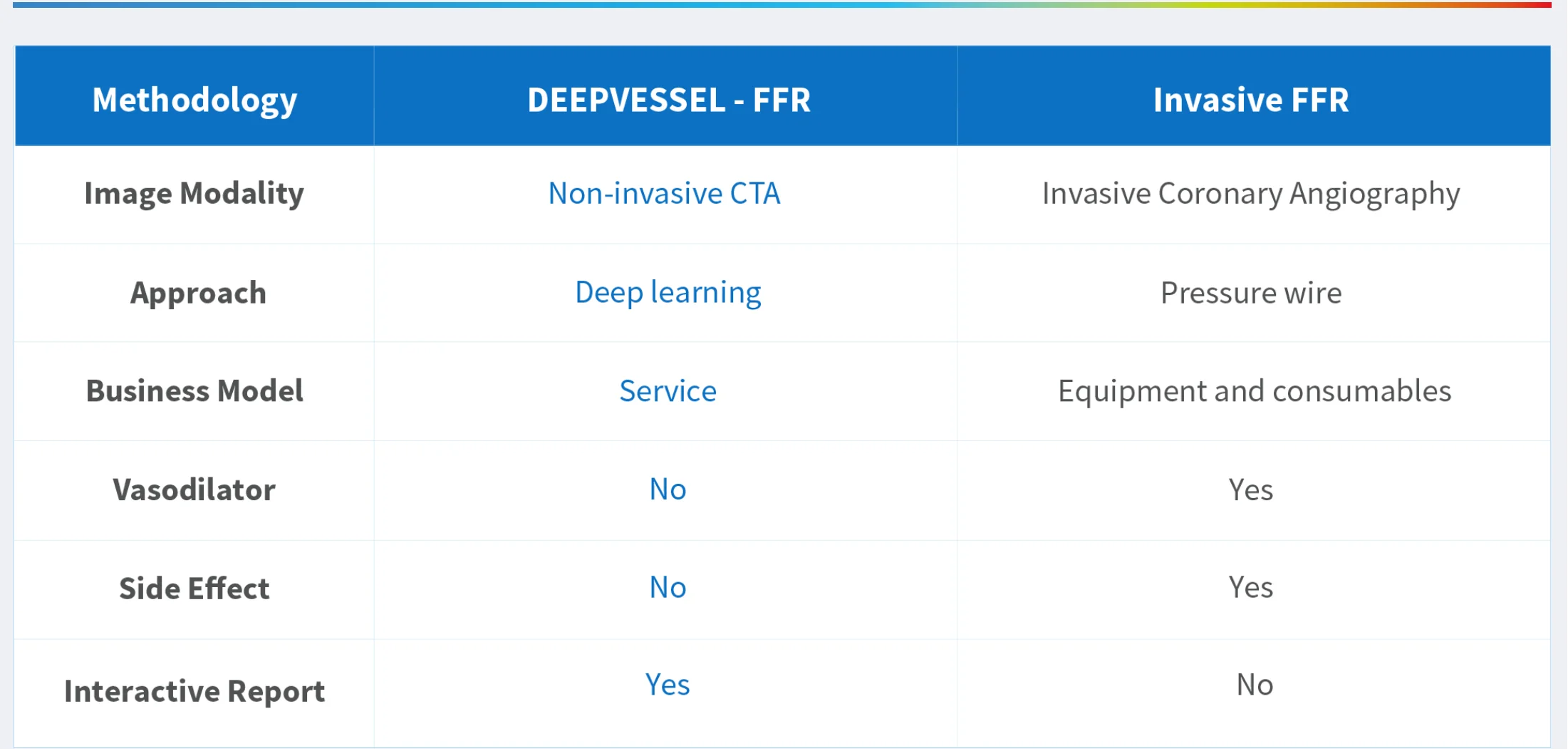Click No in the Side Effect row

coord(668,588)
